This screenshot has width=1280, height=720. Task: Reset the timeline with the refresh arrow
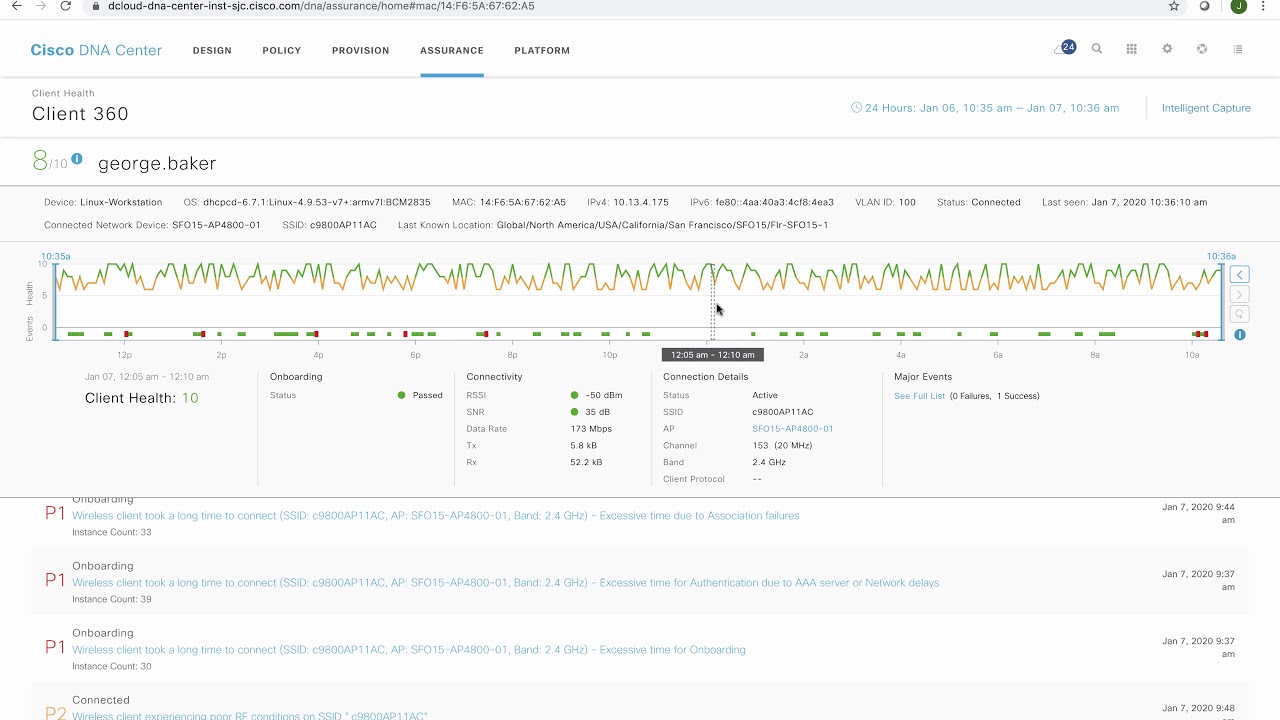click(x=1240, y=314)
